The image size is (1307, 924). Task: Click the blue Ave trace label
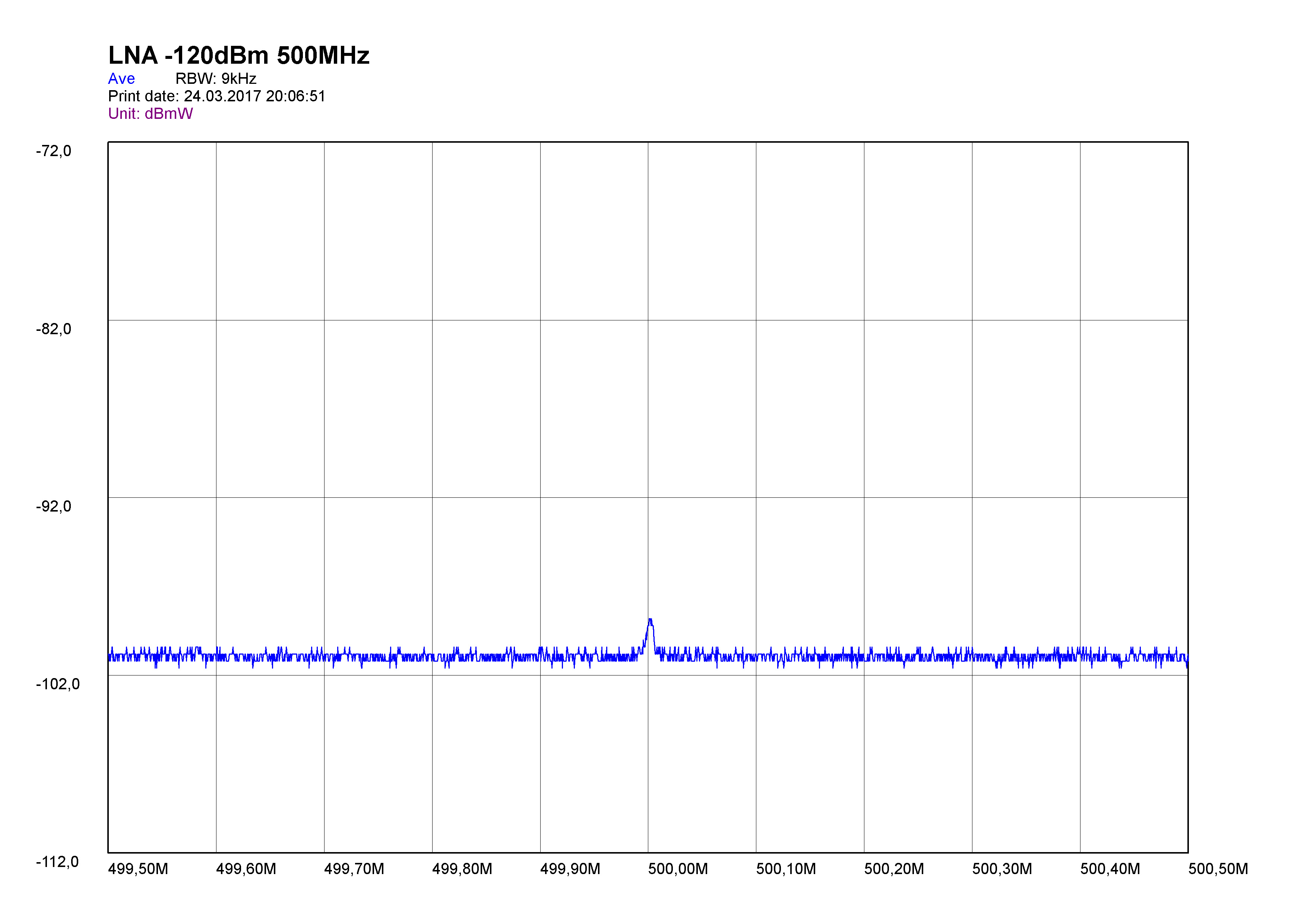coord(121,79)
